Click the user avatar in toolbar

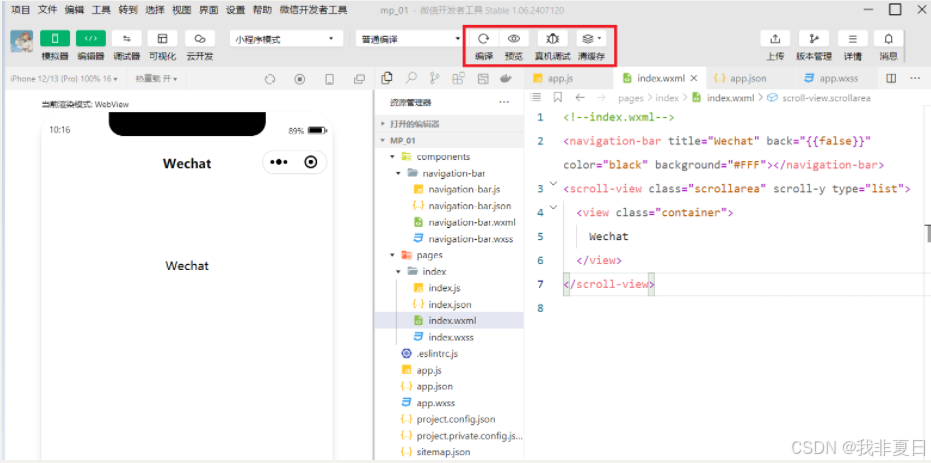click(x=22, y=42)
